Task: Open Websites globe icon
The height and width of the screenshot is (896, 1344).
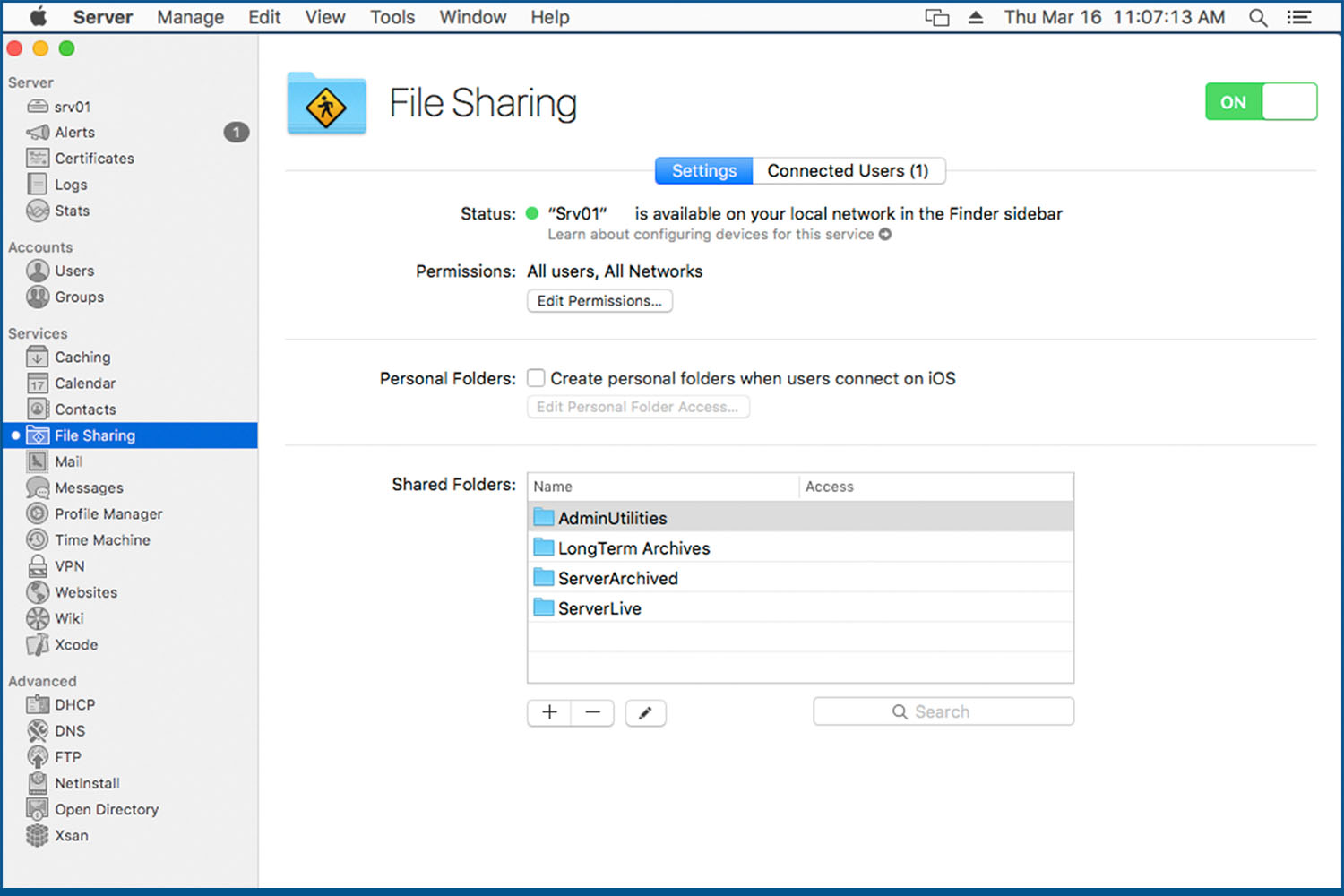Action: click(38, 592)
